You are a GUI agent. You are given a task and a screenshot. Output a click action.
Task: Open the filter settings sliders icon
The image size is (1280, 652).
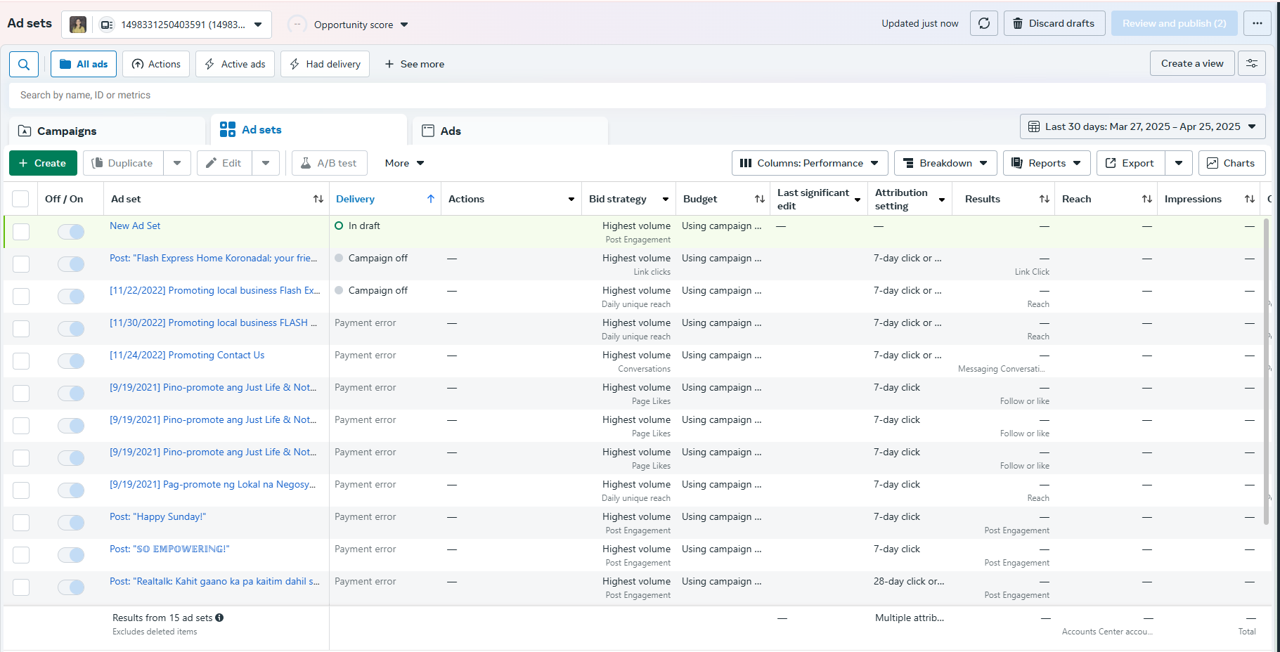click(1251, 64)
